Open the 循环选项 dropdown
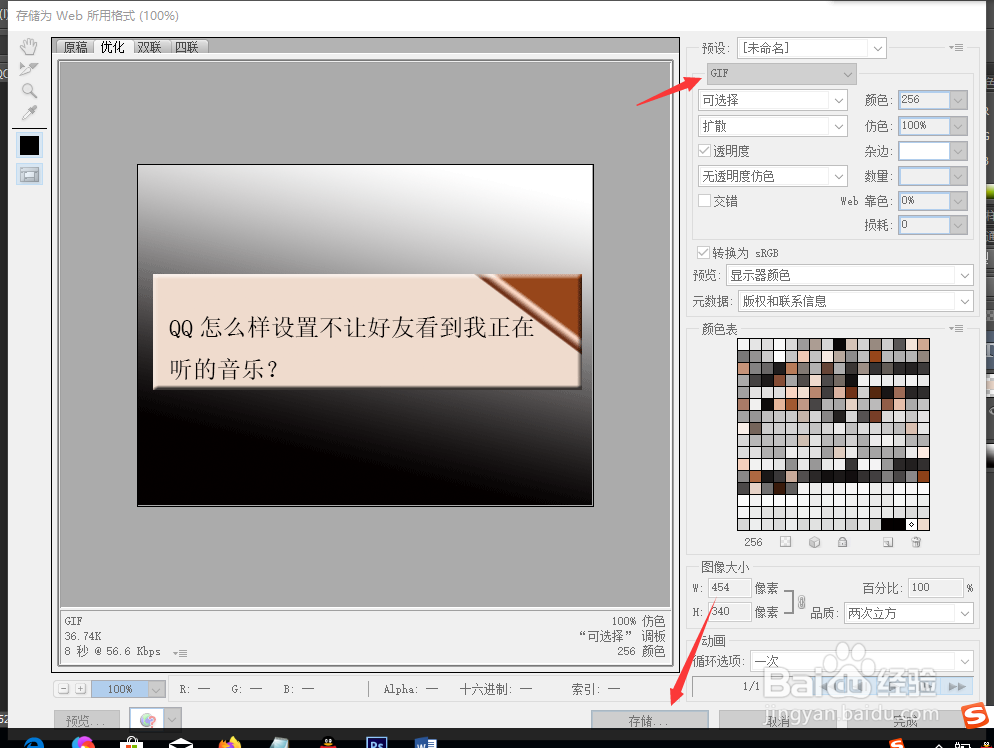The width and height of the screenshot is (994, 748). [x=862, y=661]
